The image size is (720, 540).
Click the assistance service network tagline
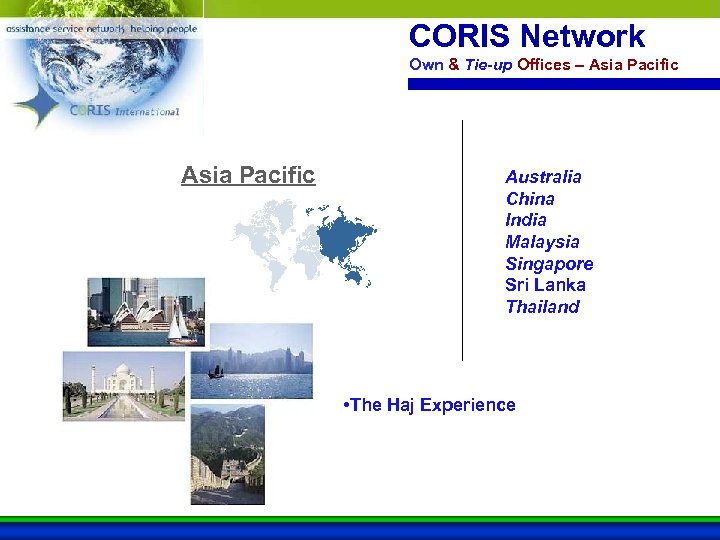click(101, 29)
